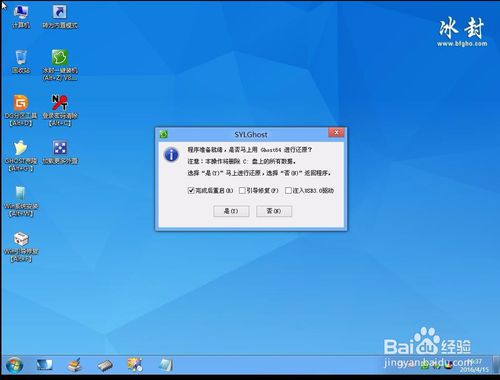The image size is (500, 380).
Task: Open the 计算机 desktop icon
Action: (21, 16)
